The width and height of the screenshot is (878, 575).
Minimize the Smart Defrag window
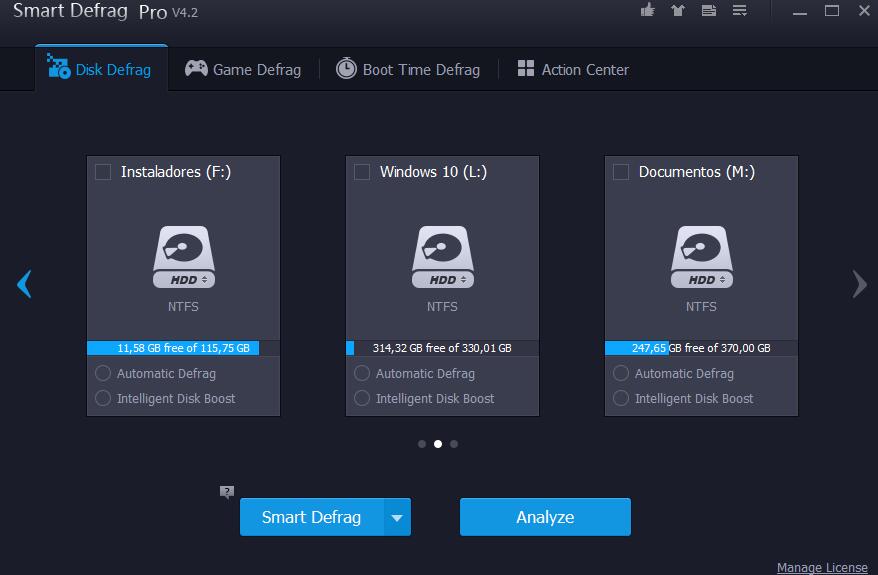point(800,11)
